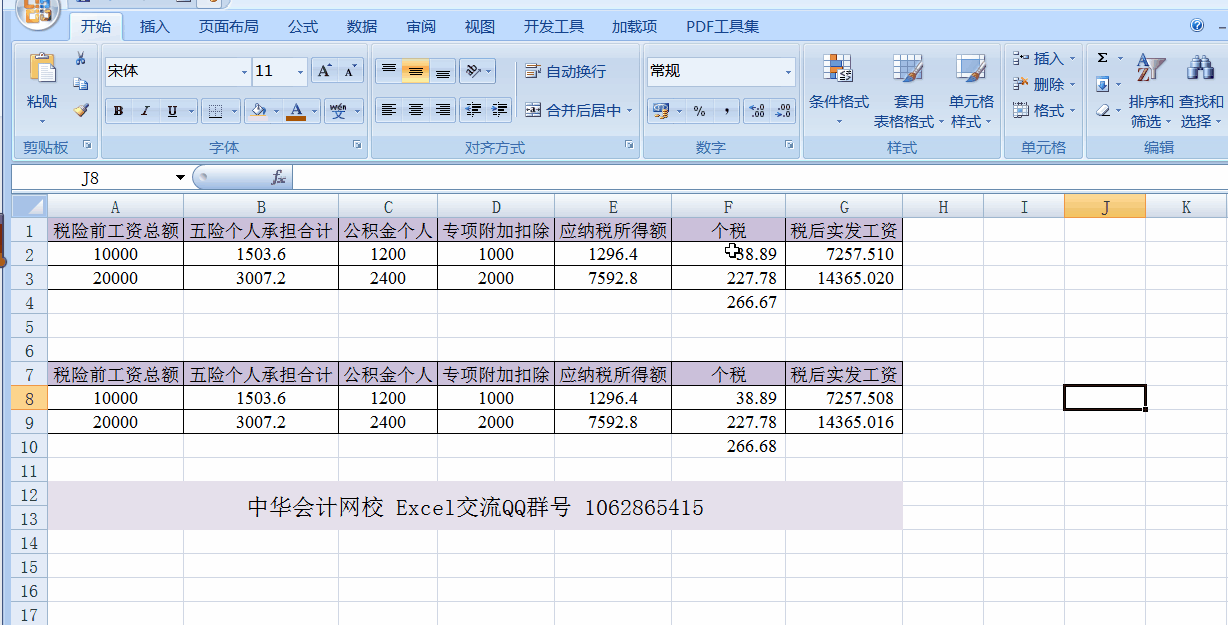
Task: Click the borders icon in font group
Action: tap(214, 111)
